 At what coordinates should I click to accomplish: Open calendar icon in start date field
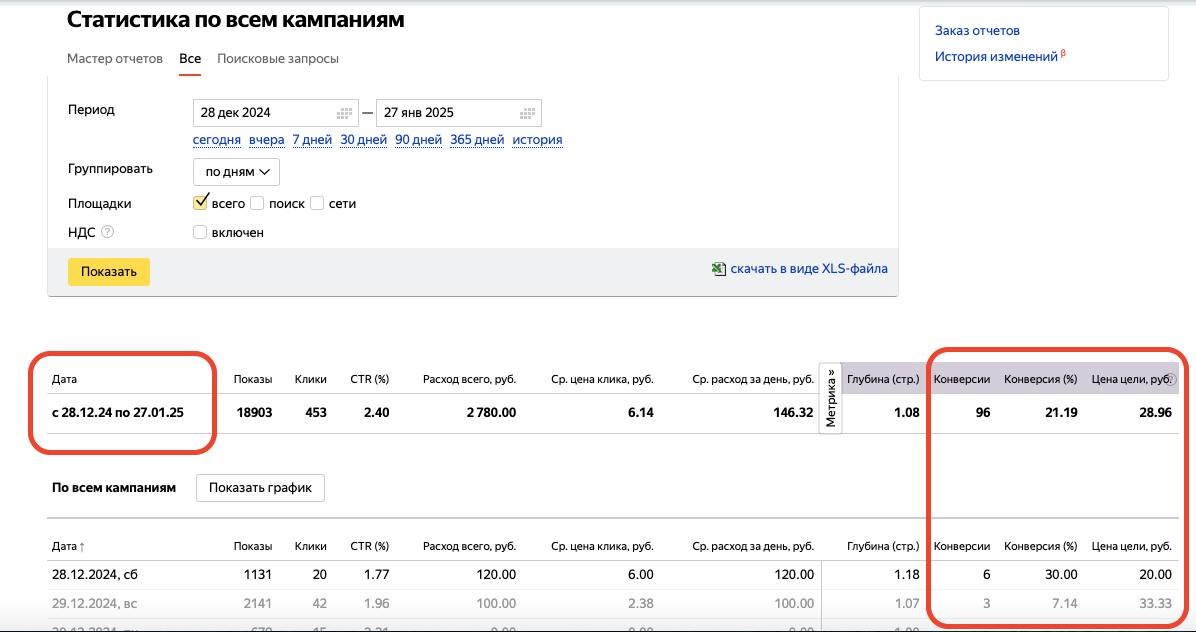click(344, 113)
